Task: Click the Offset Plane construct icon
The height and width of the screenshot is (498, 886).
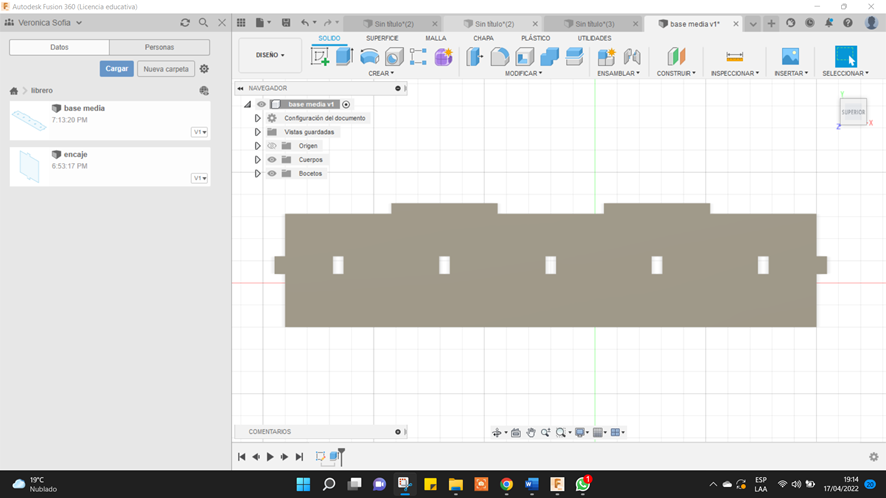Action: coord(676,57)
